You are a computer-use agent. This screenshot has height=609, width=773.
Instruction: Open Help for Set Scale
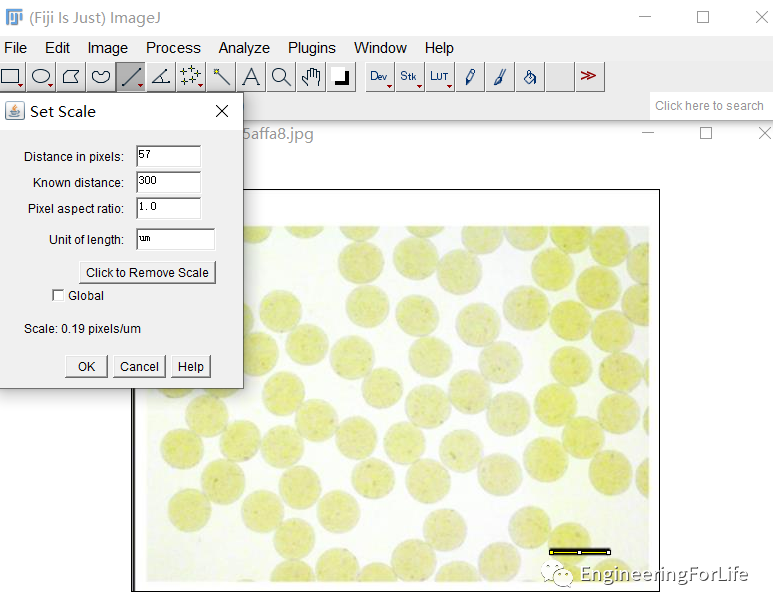(x=191, y=366)
